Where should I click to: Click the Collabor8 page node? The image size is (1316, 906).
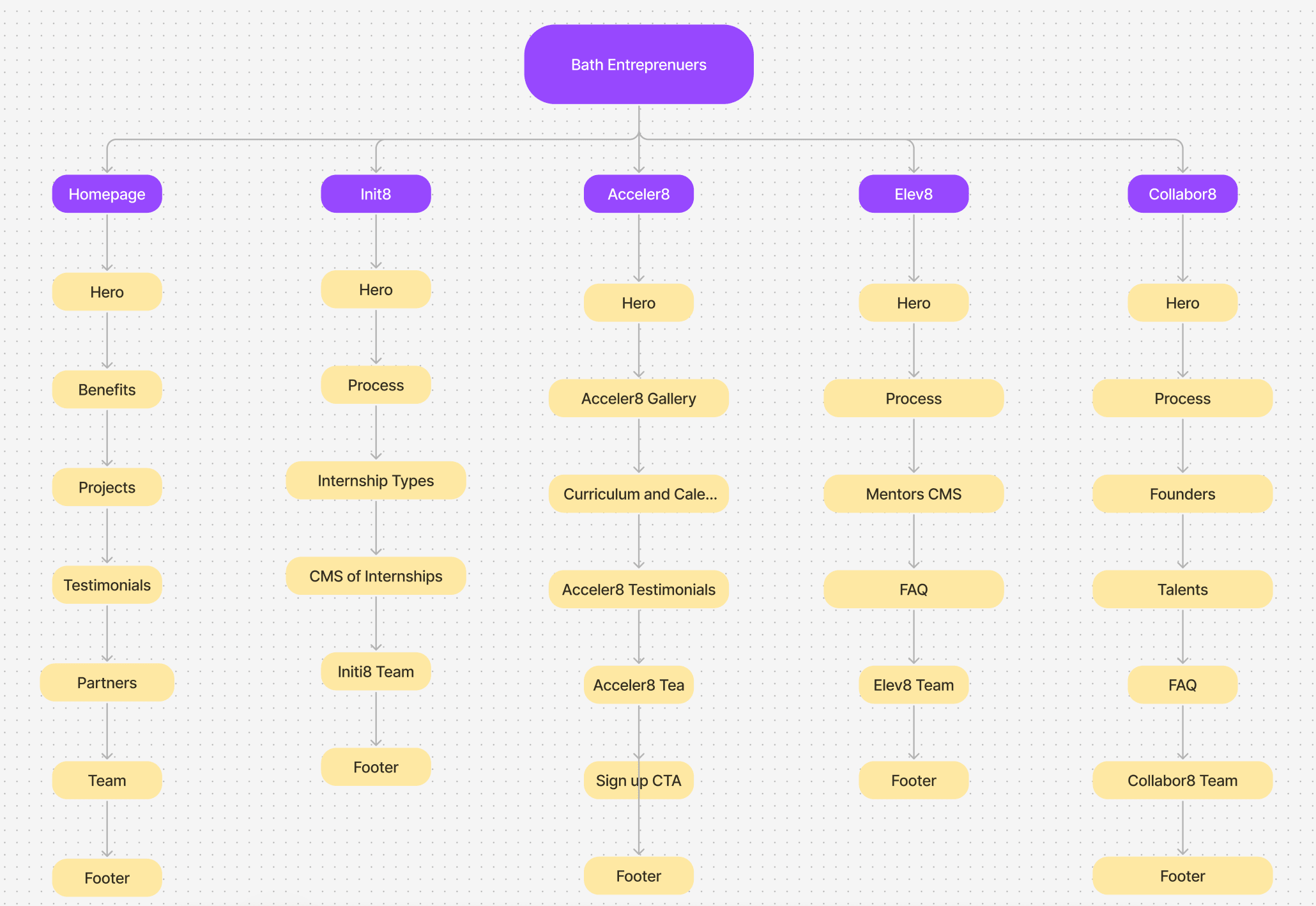1182,194
